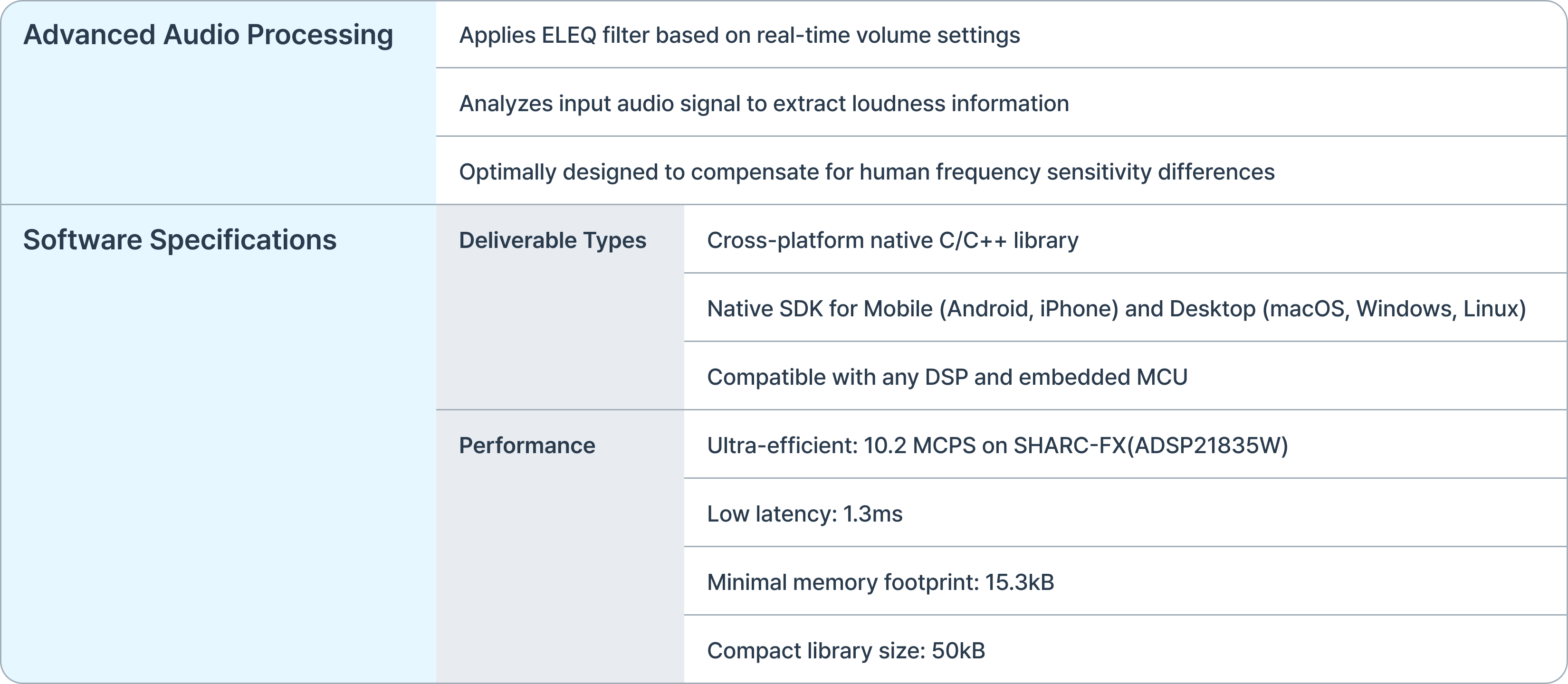Viewport: 1568px width, 684px height.
Task: Click the 50kB library size value
Action: point(957,651)
